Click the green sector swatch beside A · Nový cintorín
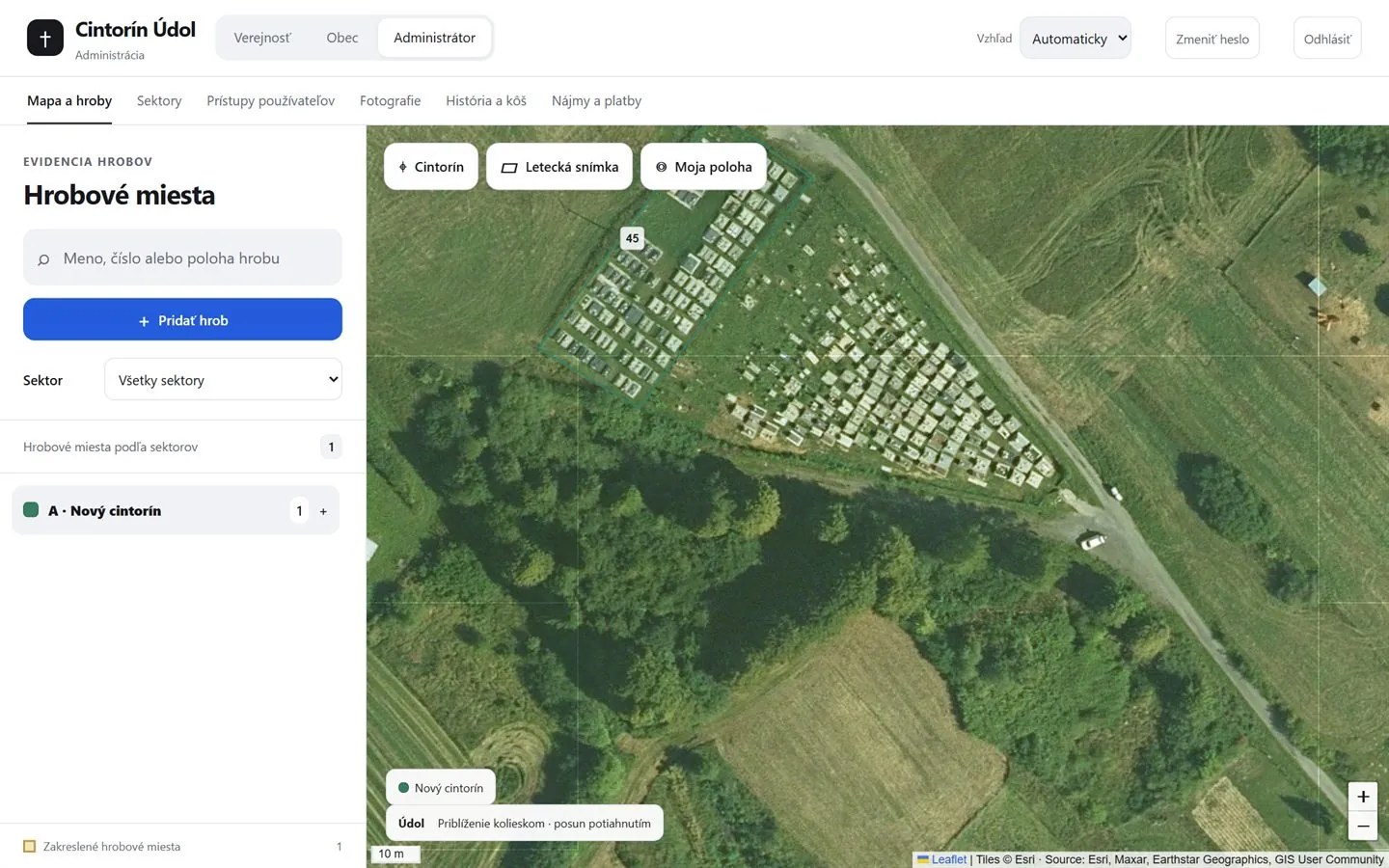This screenshot has height=868, width=1389. [x=31, y=510]
